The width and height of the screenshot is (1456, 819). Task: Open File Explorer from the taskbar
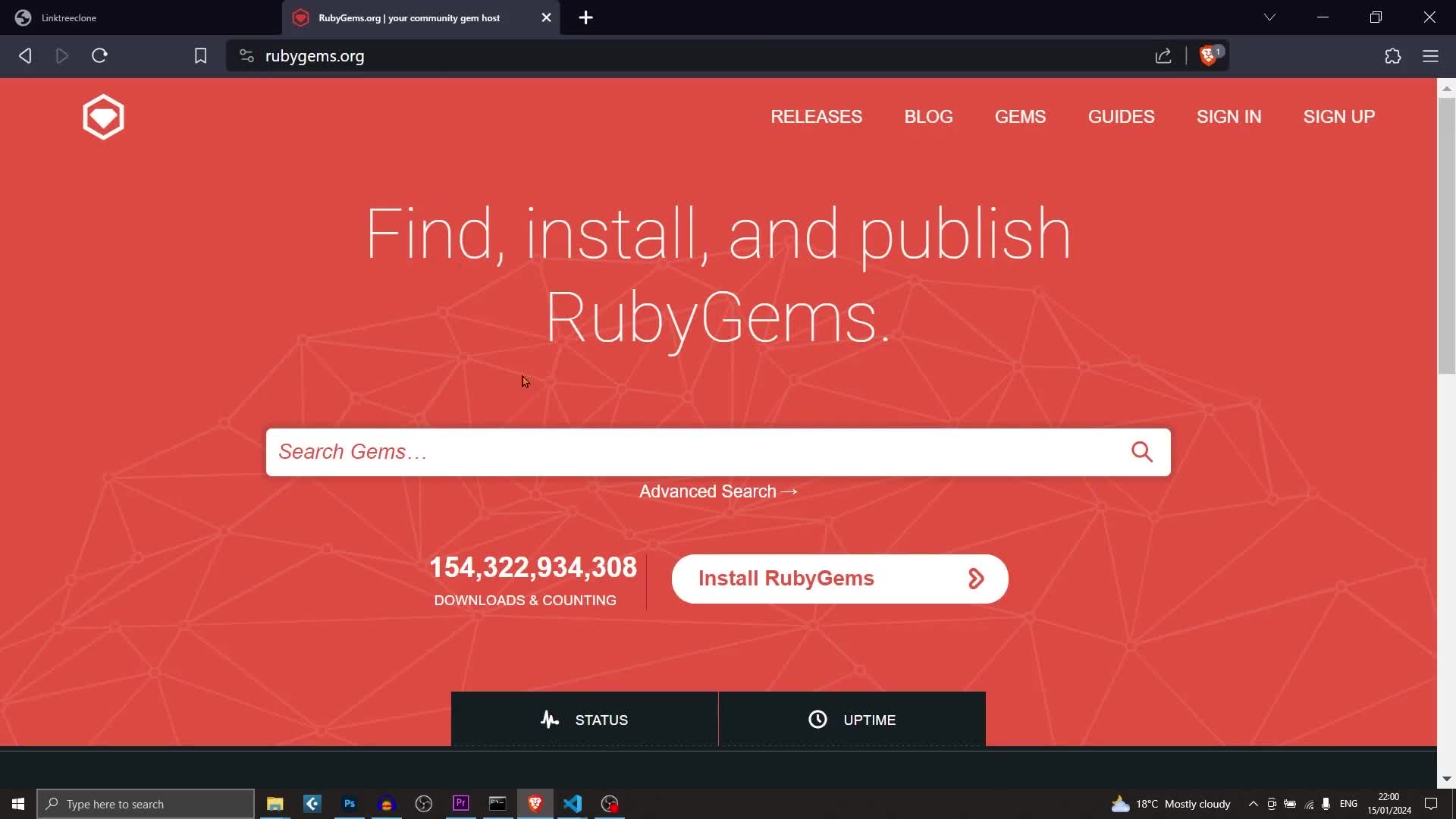pos(275,804)
